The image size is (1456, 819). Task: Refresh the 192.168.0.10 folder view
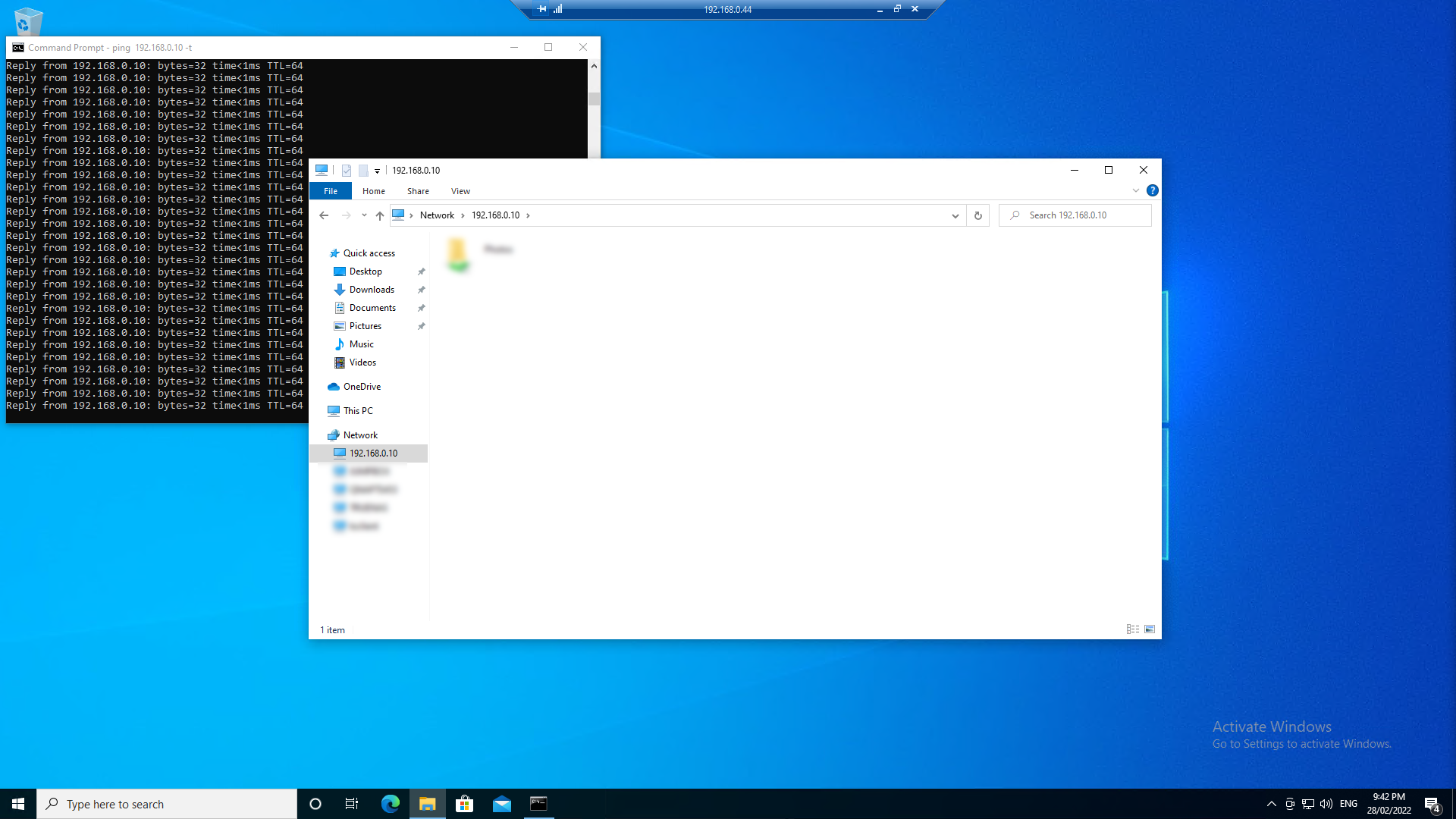(x=978, y=215)
